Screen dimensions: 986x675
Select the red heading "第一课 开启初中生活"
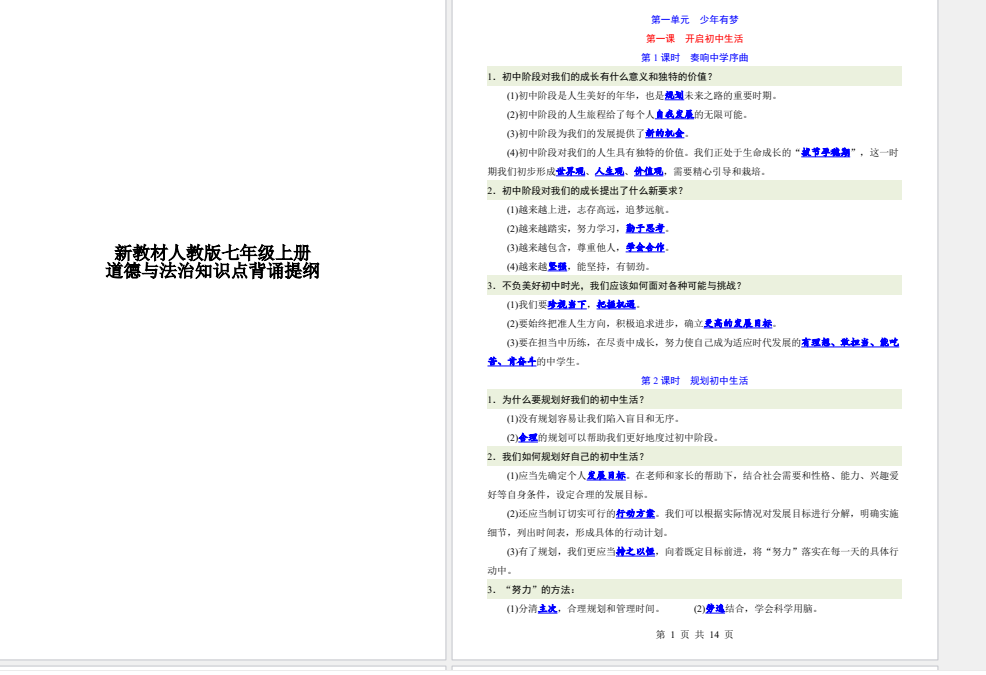(x=694, y=39)
